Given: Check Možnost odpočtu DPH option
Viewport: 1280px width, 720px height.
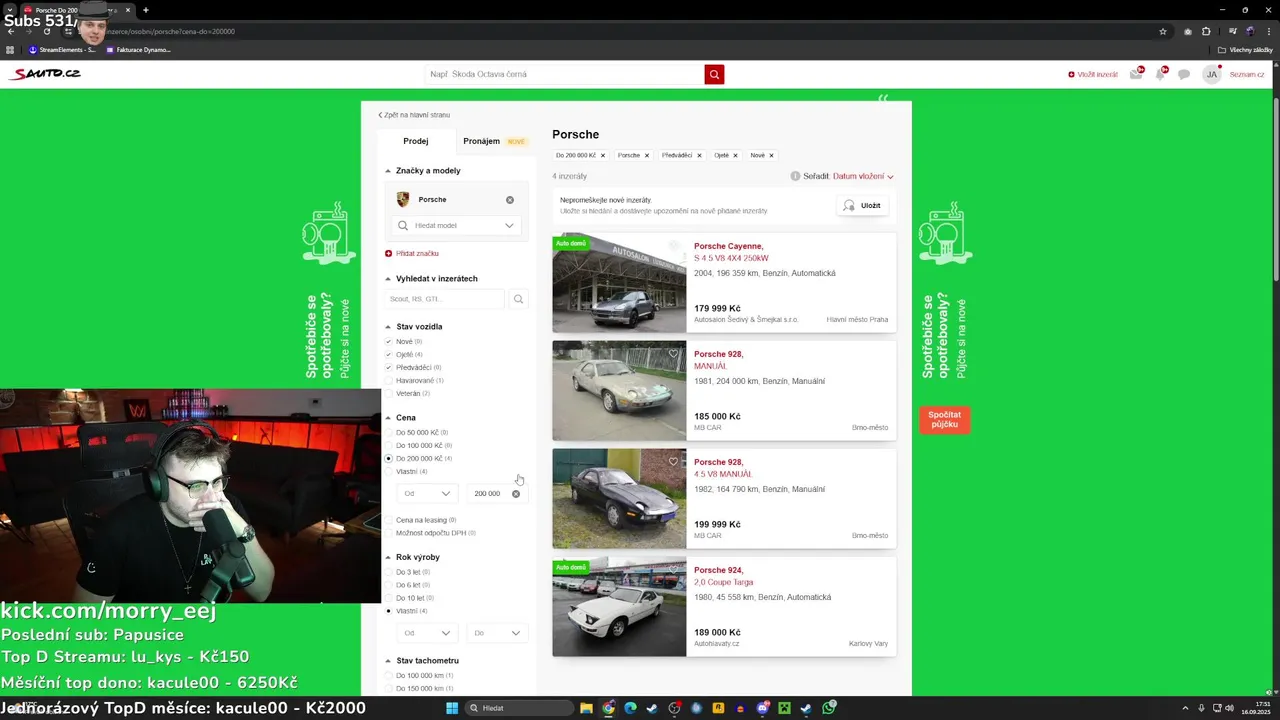Looking at the screenshot, I should coord(389,534).
